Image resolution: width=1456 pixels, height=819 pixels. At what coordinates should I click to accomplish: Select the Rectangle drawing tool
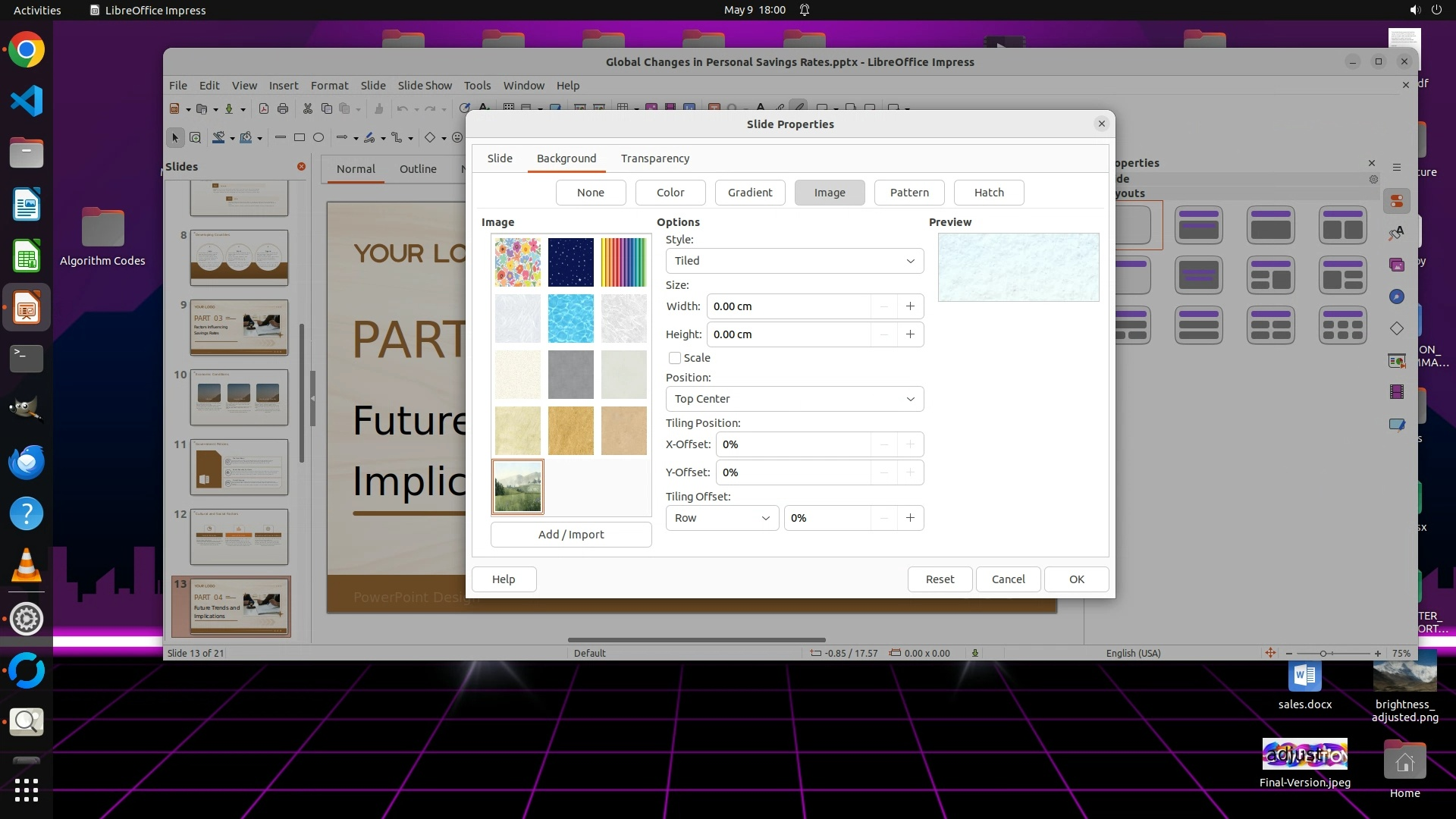click(300, 137)
